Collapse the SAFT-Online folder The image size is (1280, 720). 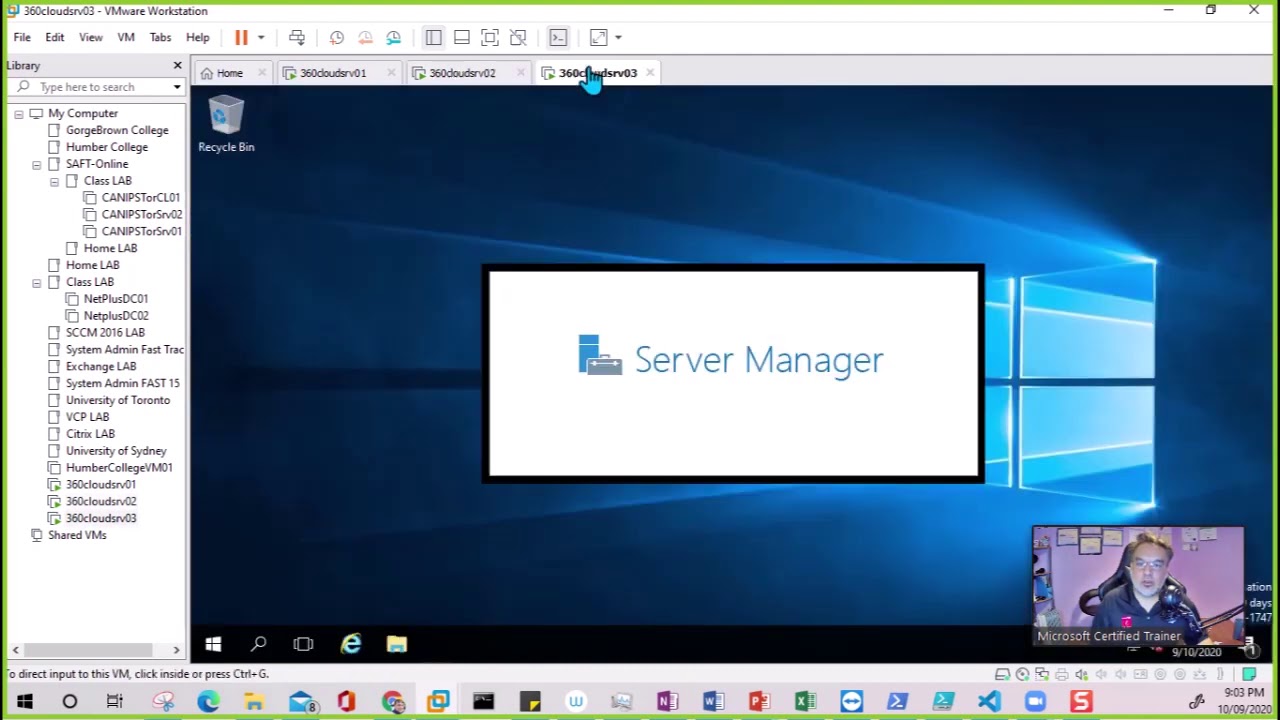[x=36, y=164]
